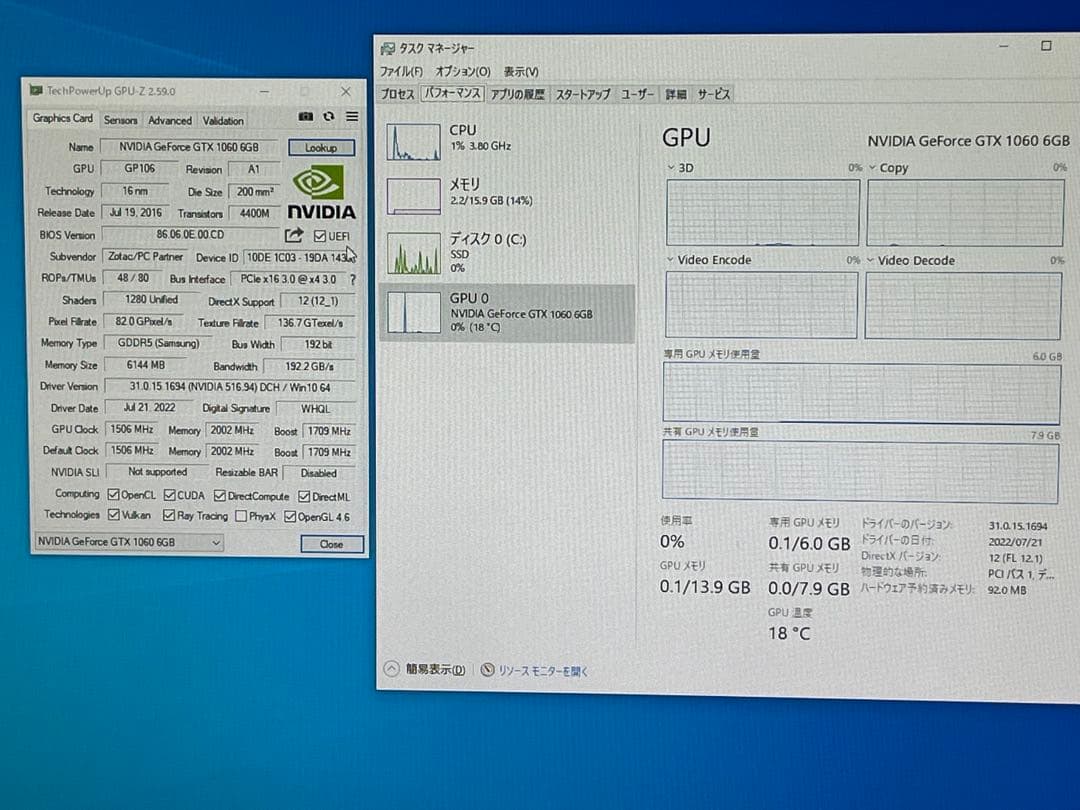This screenshot has width=1080, height=810.
Task: Switch to the Sensors tab in GPU-Z
Action: [120, 119]
